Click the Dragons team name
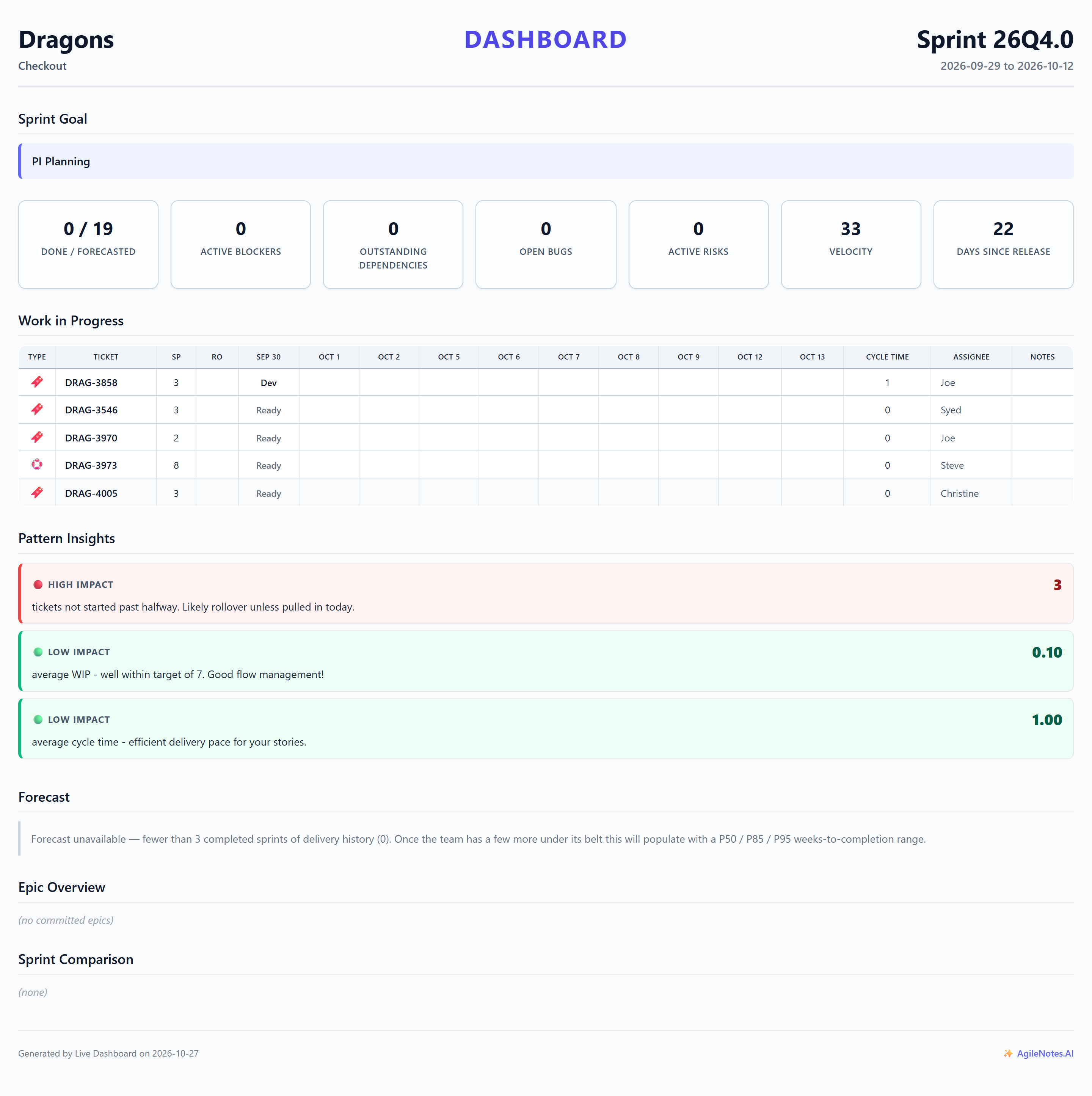Screen dimensions: 1092x1096 coord(66,40)
